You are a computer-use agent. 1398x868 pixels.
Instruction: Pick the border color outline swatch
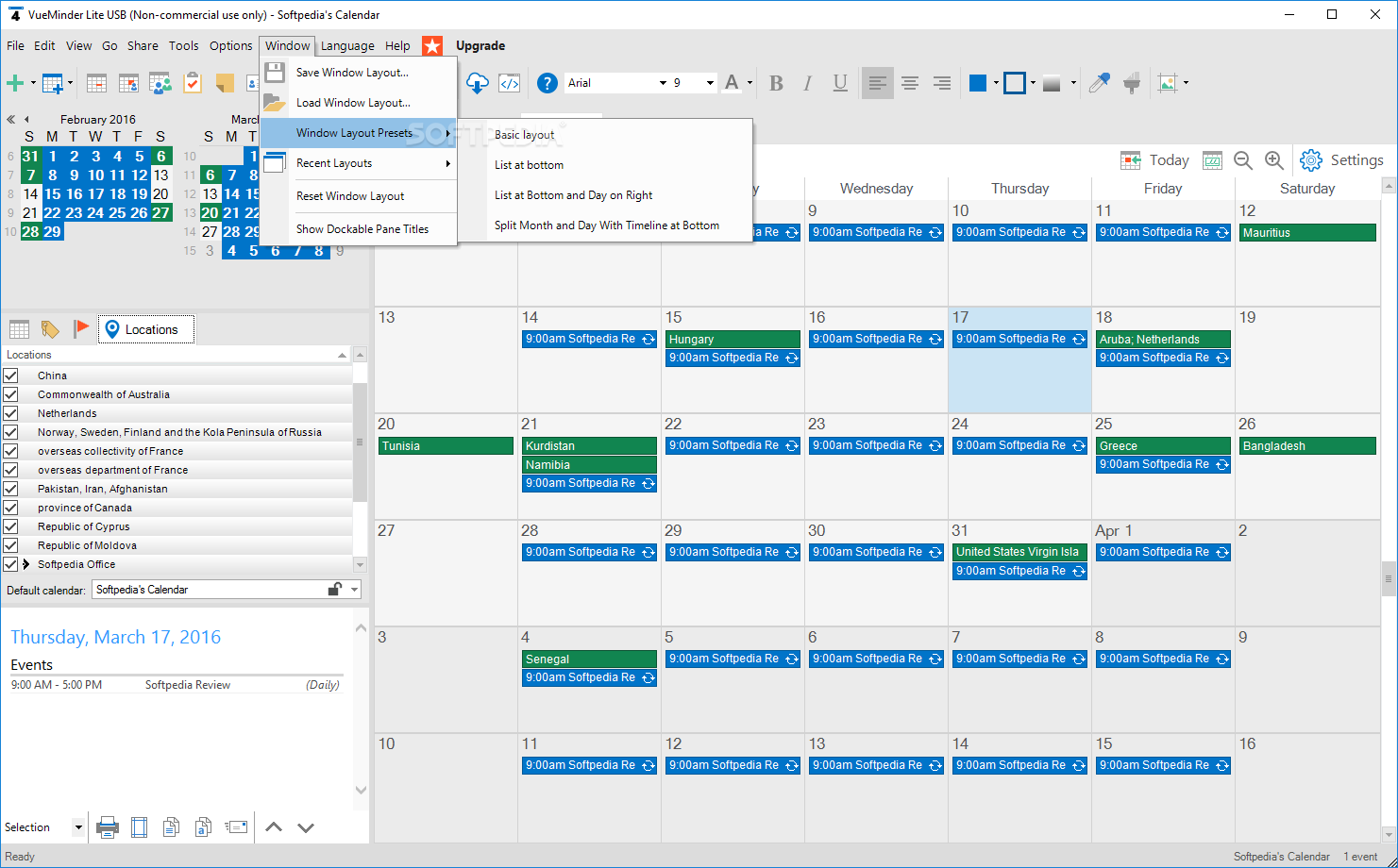[x=1014, y=83]
